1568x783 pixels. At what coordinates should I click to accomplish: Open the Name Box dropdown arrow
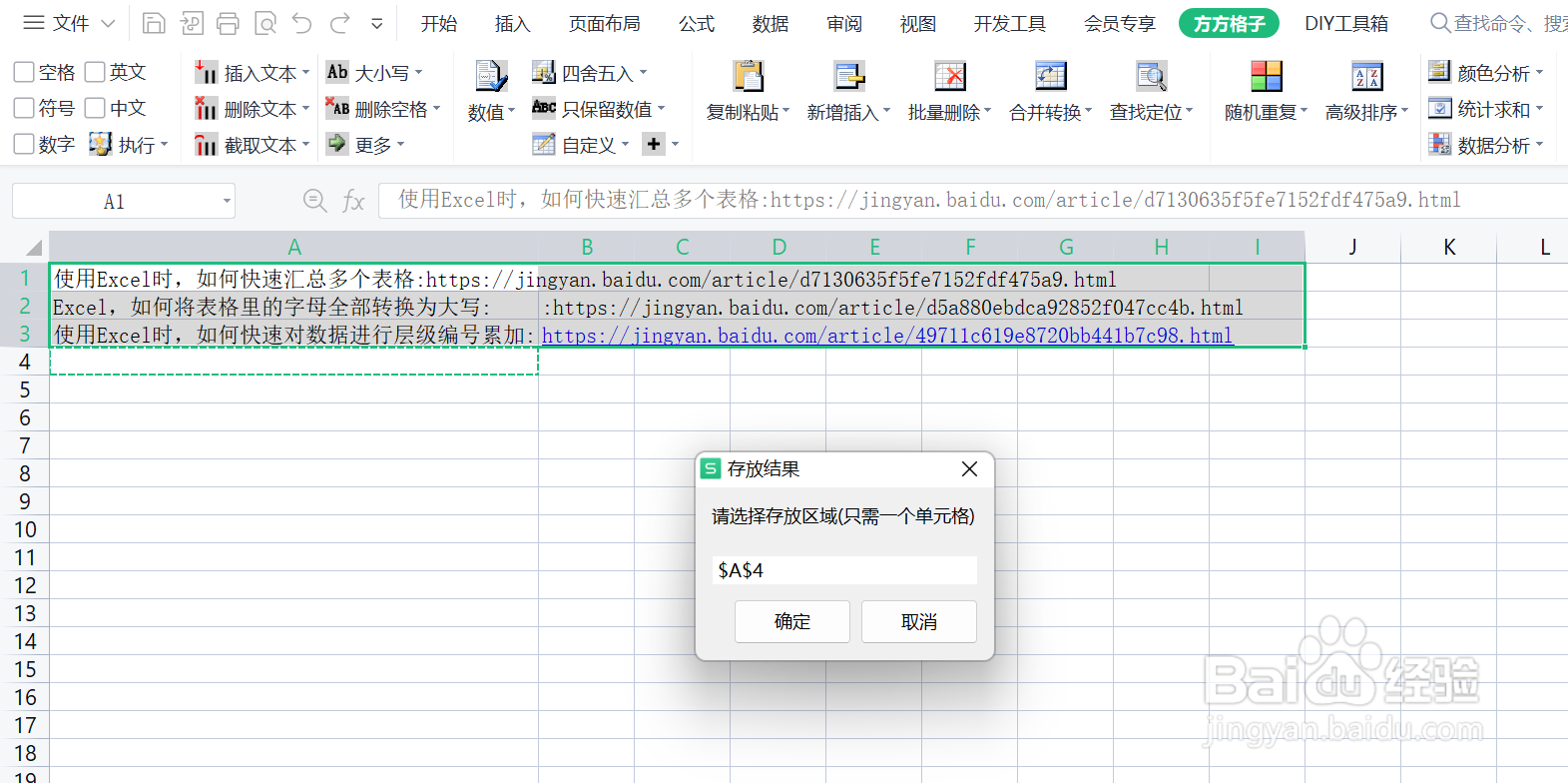tap(227, 201)
